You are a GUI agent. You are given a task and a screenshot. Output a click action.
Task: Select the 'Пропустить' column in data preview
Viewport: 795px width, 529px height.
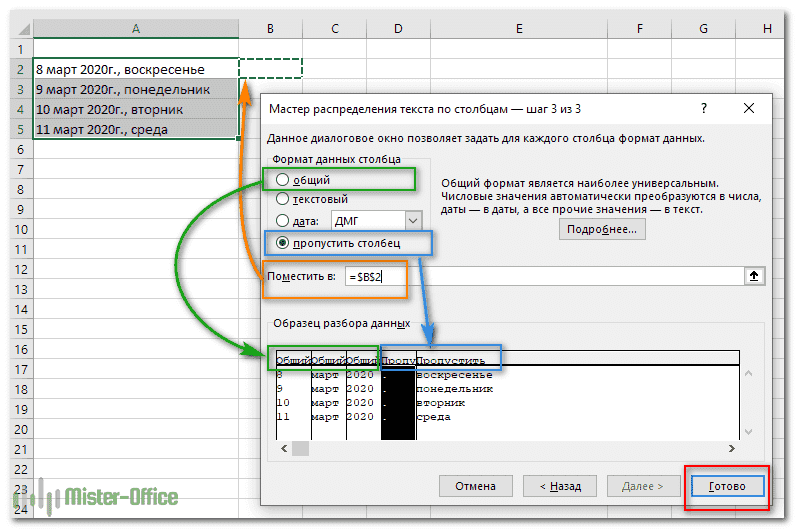point(455,359)
